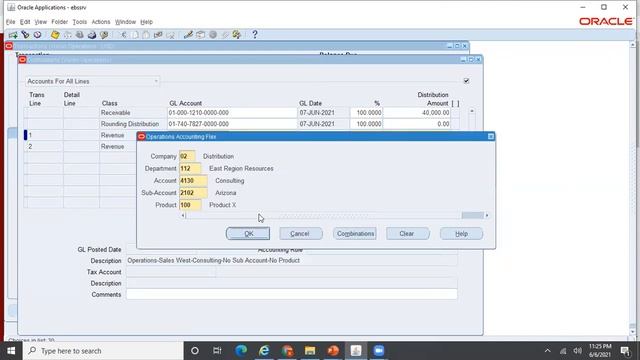Close the Operations Accounting Flex dialog
This screenshot has height=360, width=640.
(x=491, y=136)
